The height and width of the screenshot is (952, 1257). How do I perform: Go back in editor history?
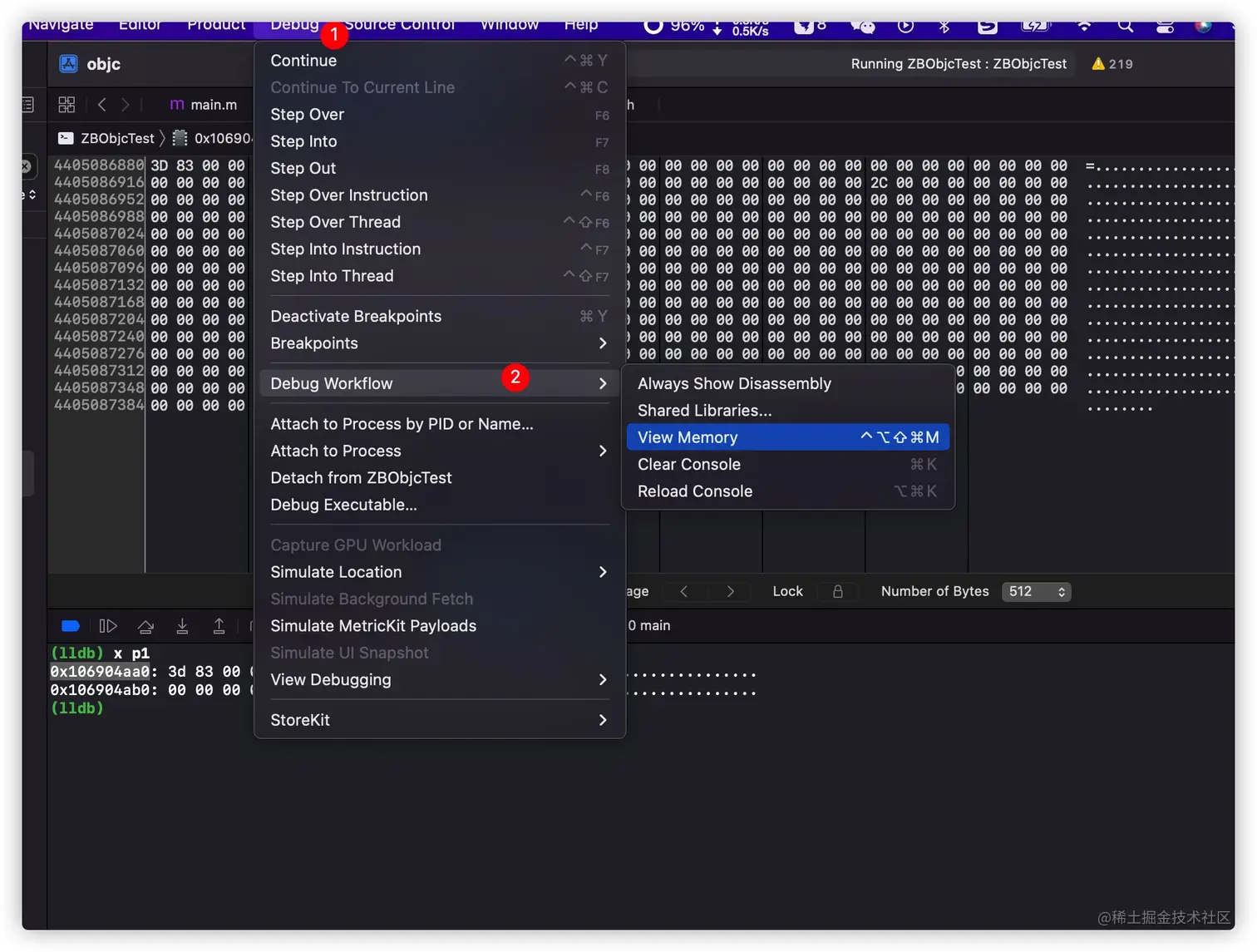101,105
